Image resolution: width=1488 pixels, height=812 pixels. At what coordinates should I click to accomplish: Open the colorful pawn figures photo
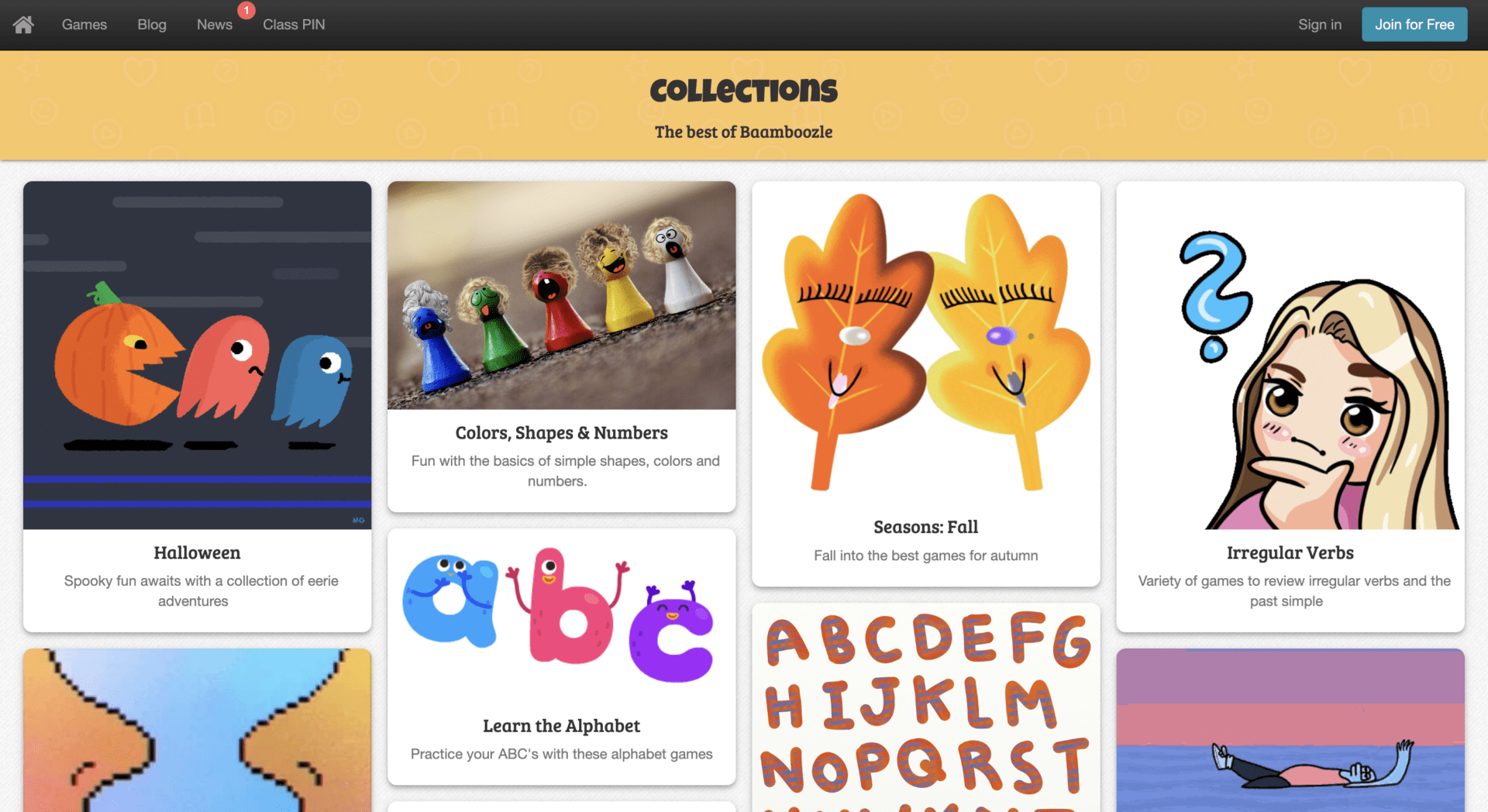pyautogui.click(x=562, y=295)
